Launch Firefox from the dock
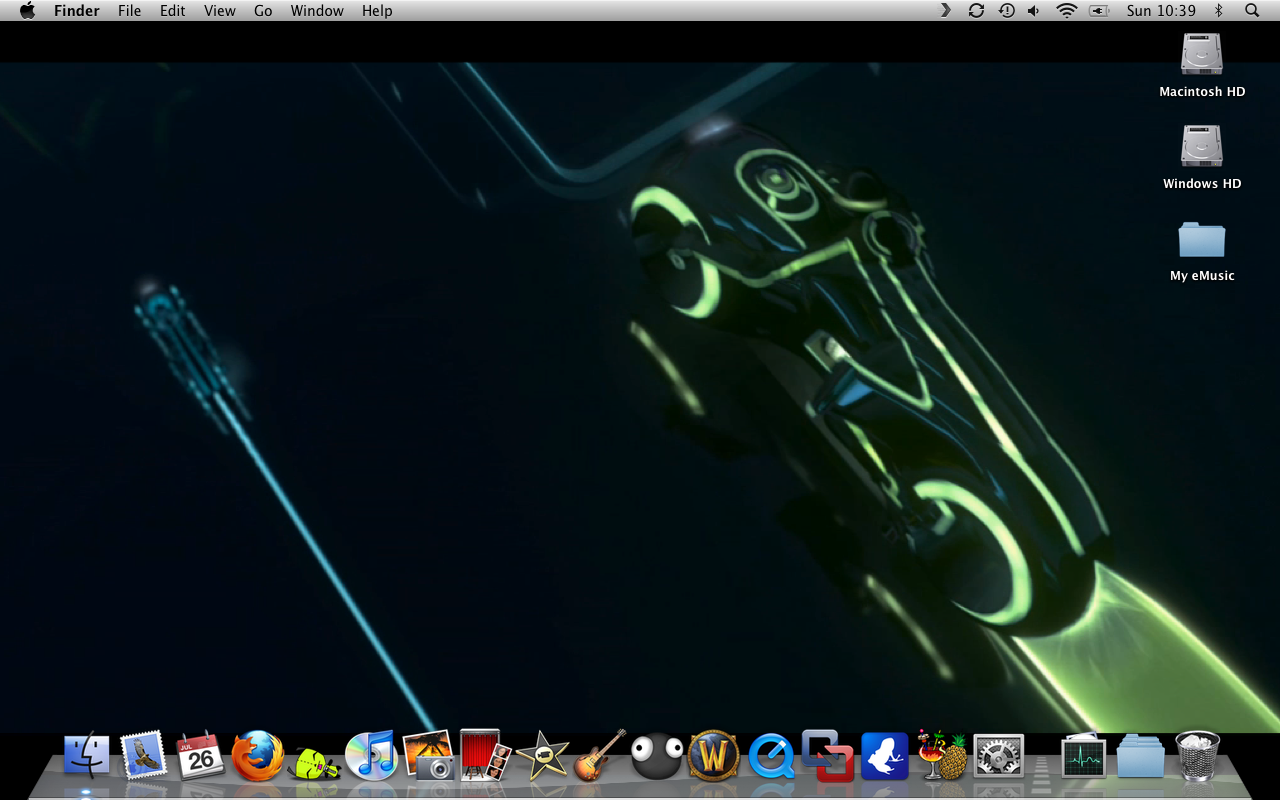Image resolution: width=1280 pixels, height=800 pixels. pyautogui.click(x=257, y=756)
